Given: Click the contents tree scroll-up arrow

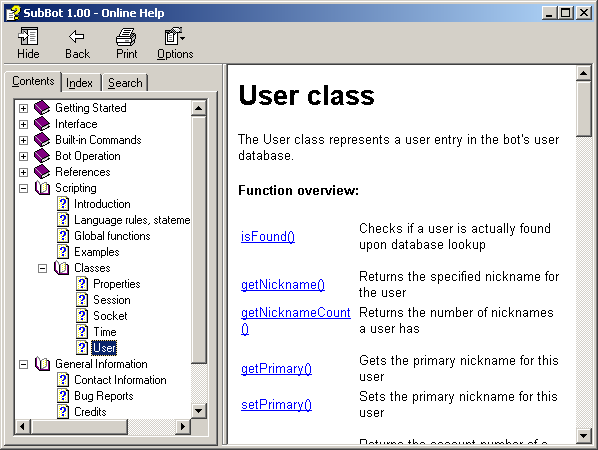Looking at the screenshot, I should point(198,108).
